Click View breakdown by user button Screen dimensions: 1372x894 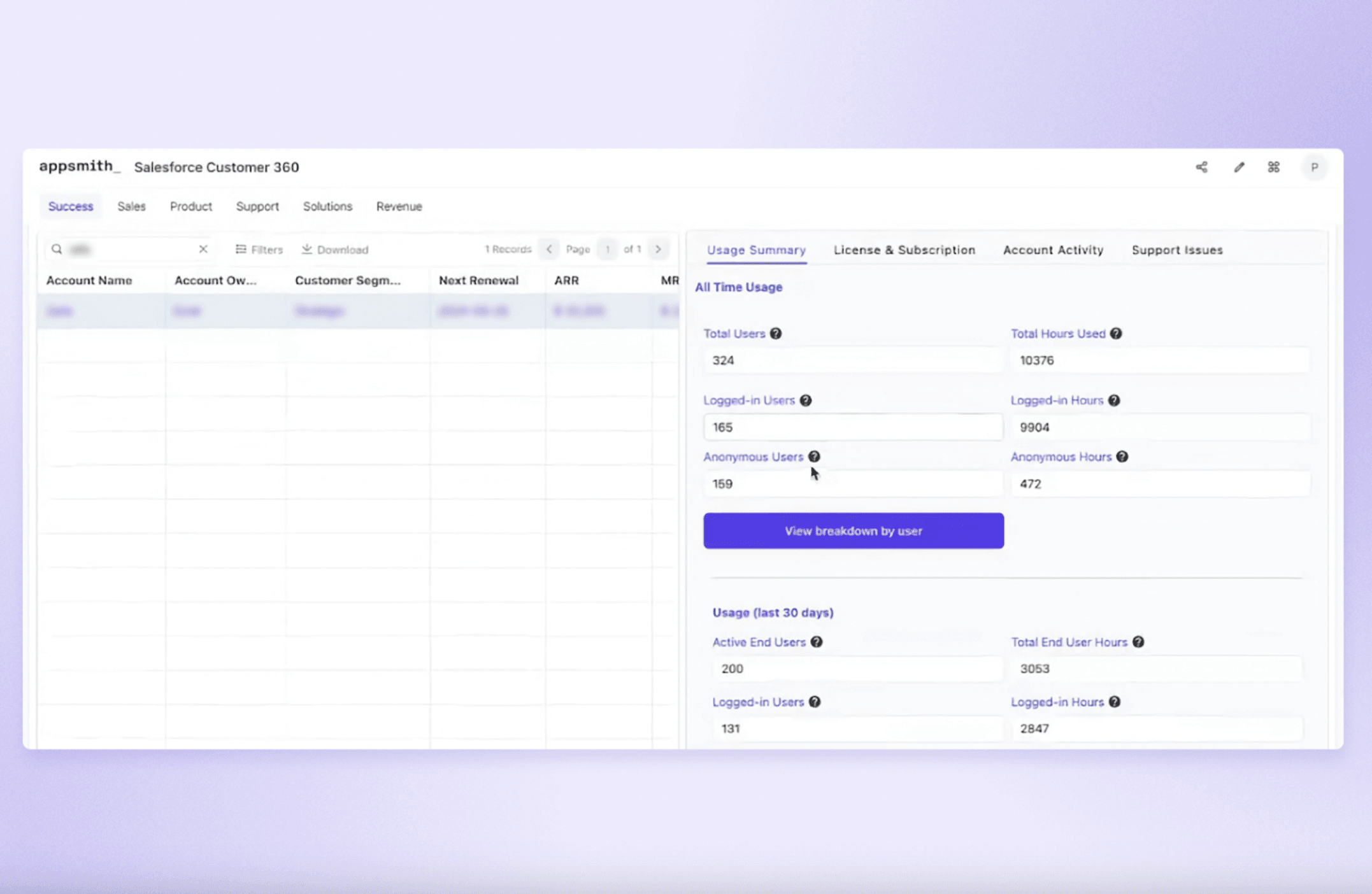coord(854,530)
